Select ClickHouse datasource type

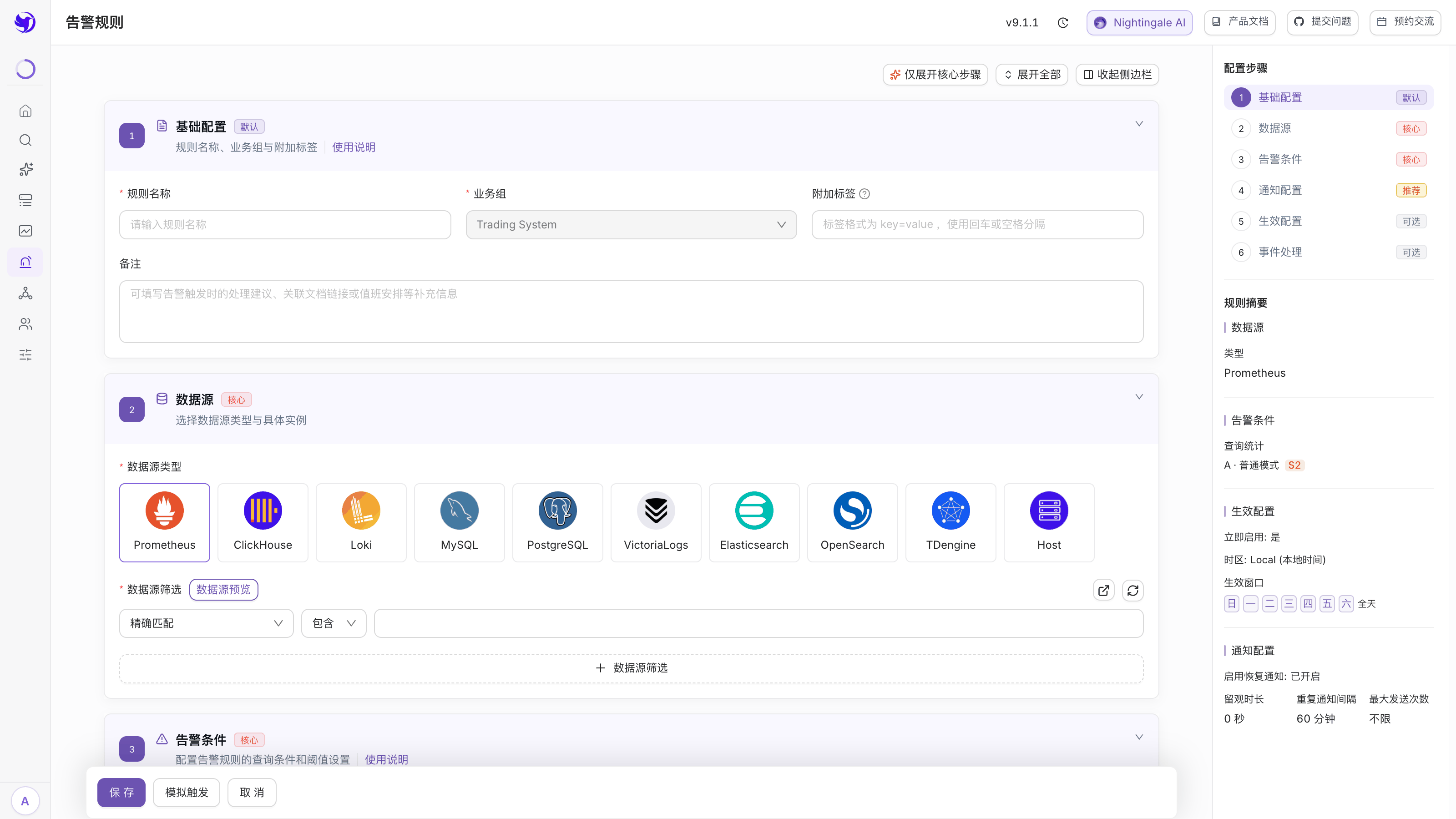coord(263,523)
